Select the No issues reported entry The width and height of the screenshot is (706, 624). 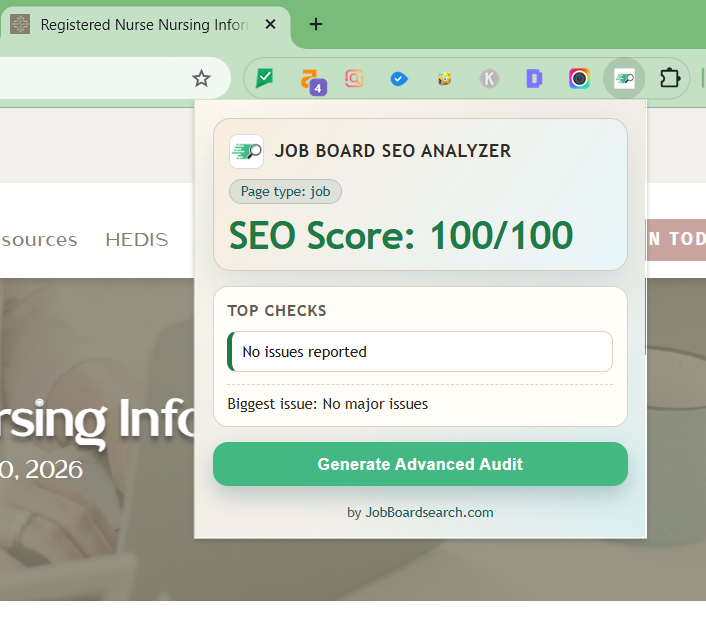pyautogui.click(x=420, y=352)
